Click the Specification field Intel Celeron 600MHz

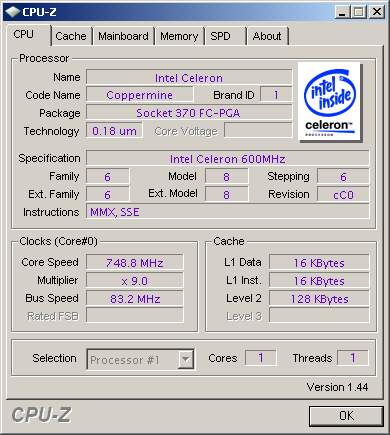click(228, 158)
